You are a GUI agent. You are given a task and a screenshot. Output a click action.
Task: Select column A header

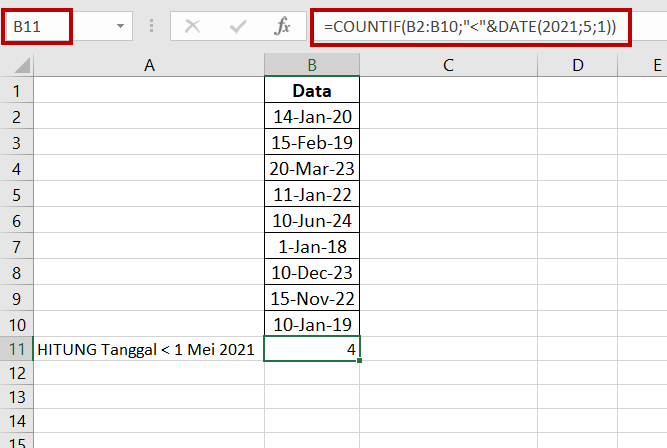click(149, 66)
